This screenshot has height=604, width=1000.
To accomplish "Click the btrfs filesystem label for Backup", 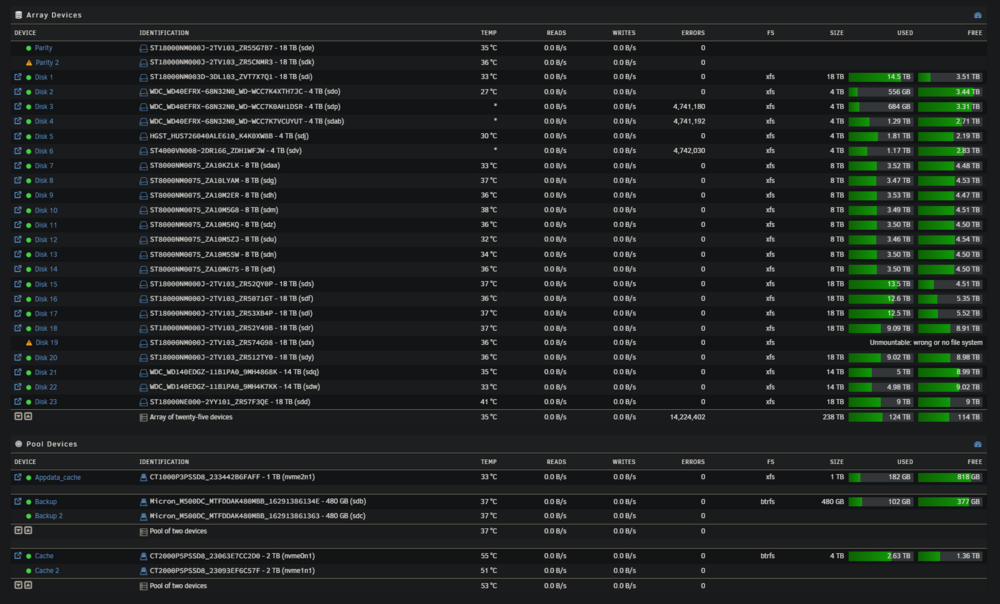I will point(767,501).
